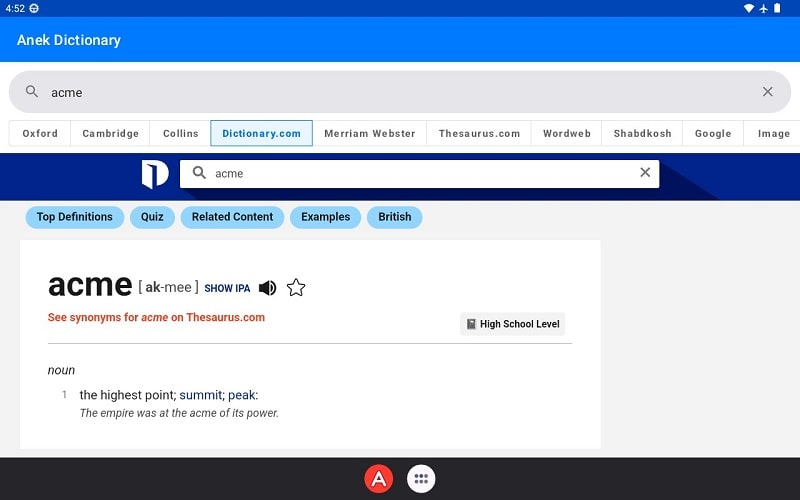The height and width of the screenshot is (500, 800).
Task: Switch to the Merriam Webster tab
Action: [x=369, y=133]
